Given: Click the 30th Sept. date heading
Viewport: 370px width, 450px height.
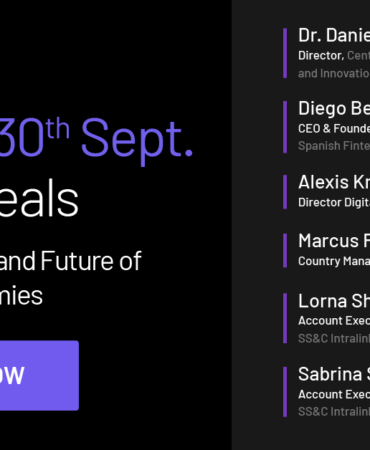Looking at the screenshot, I should pos(96,138).
